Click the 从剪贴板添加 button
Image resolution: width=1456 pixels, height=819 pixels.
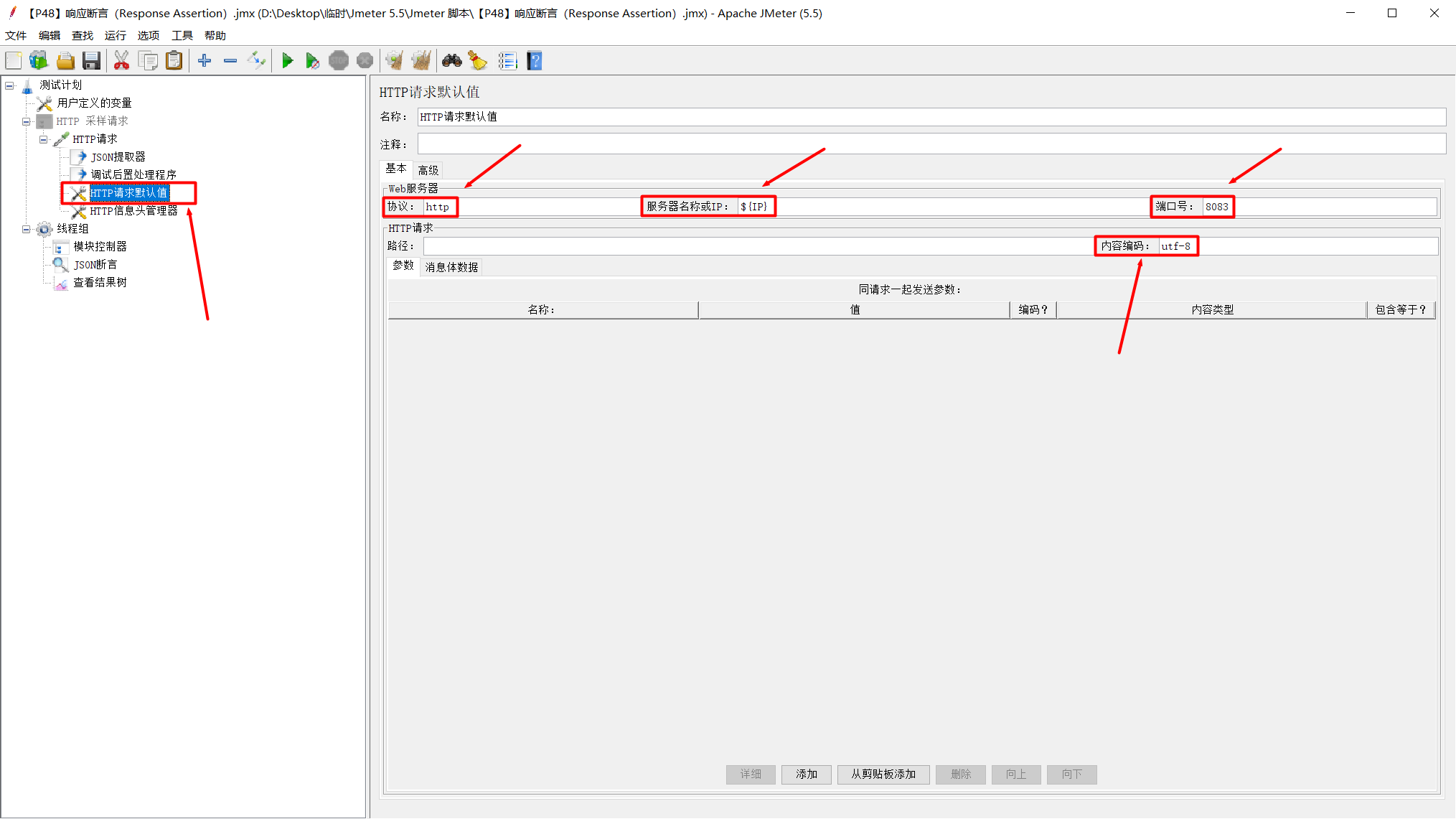point(883,774)
